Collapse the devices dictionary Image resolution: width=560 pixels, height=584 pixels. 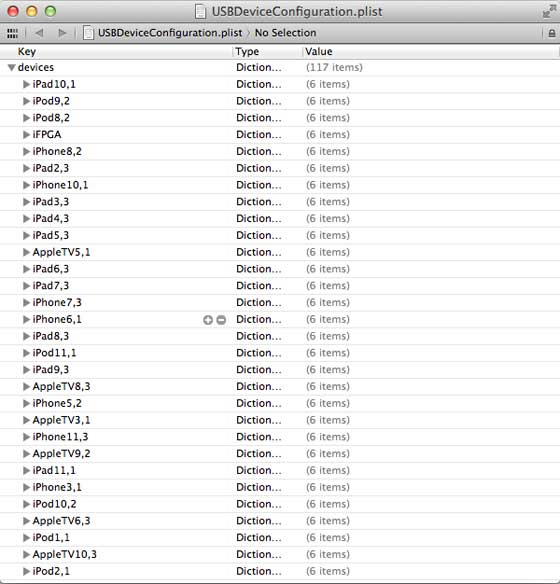click(x=12, y=67)
